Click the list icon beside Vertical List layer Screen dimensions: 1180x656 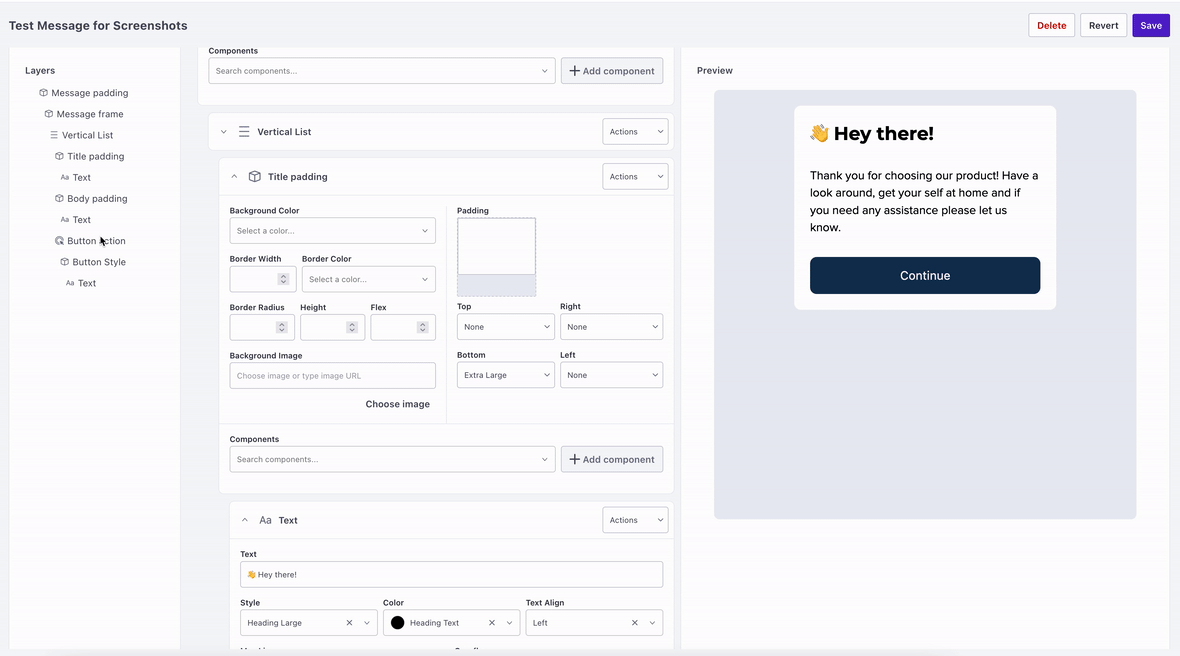point(54,135)
